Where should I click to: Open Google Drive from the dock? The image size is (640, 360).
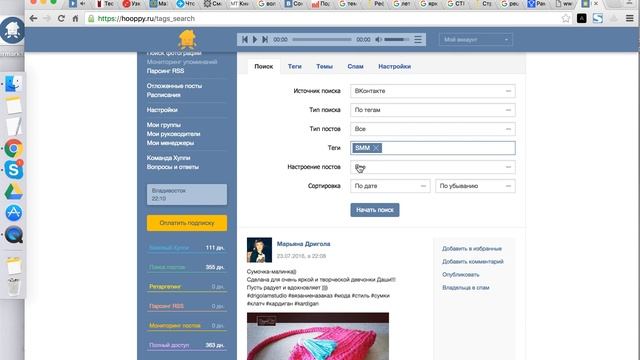coord(13,191)
